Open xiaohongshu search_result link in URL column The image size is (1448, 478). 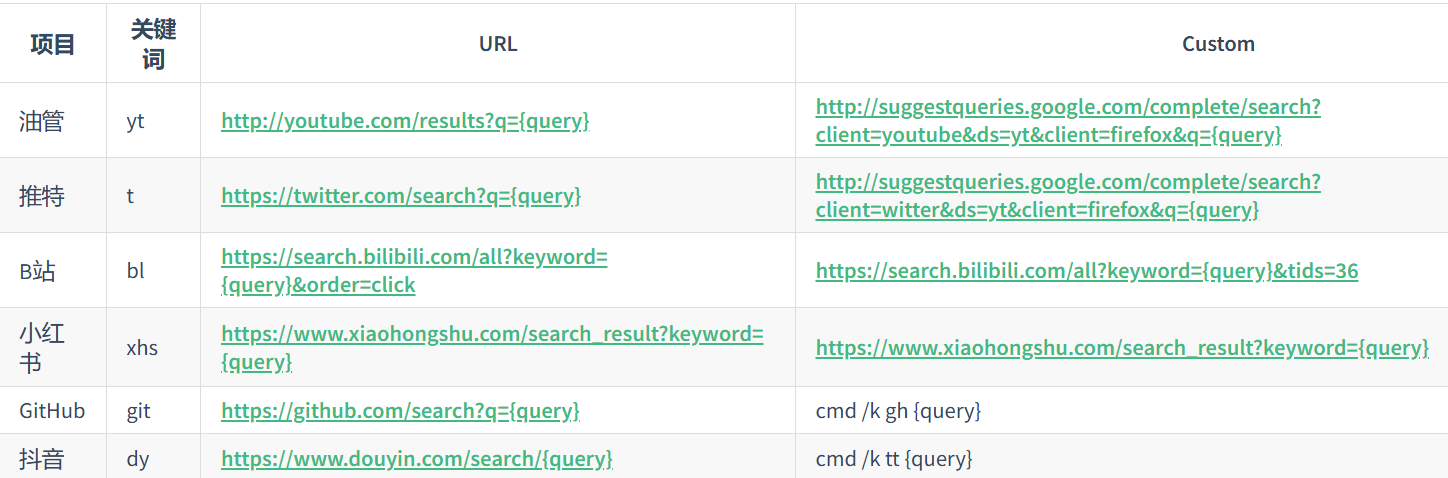492,348
